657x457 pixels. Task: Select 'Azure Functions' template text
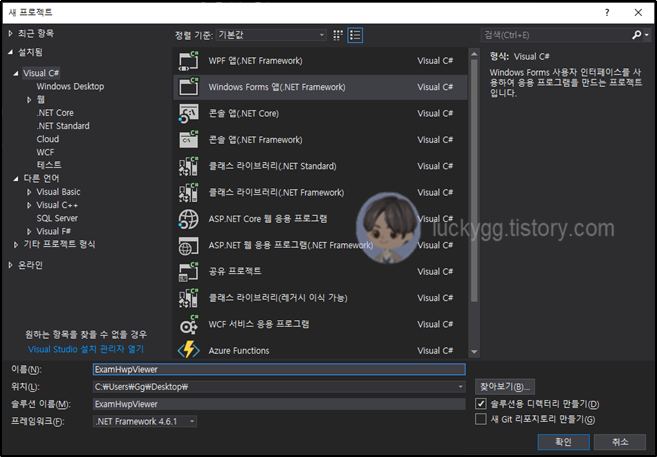[x=239, y=351]
